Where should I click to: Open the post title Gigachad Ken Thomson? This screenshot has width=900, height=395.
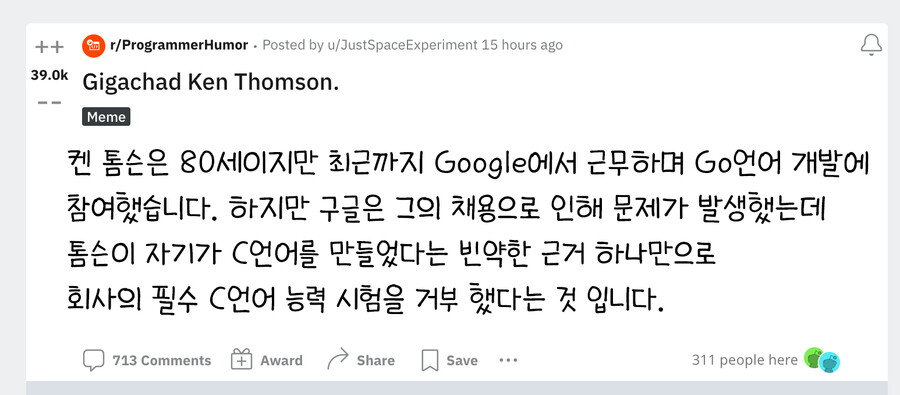point(211,83)
